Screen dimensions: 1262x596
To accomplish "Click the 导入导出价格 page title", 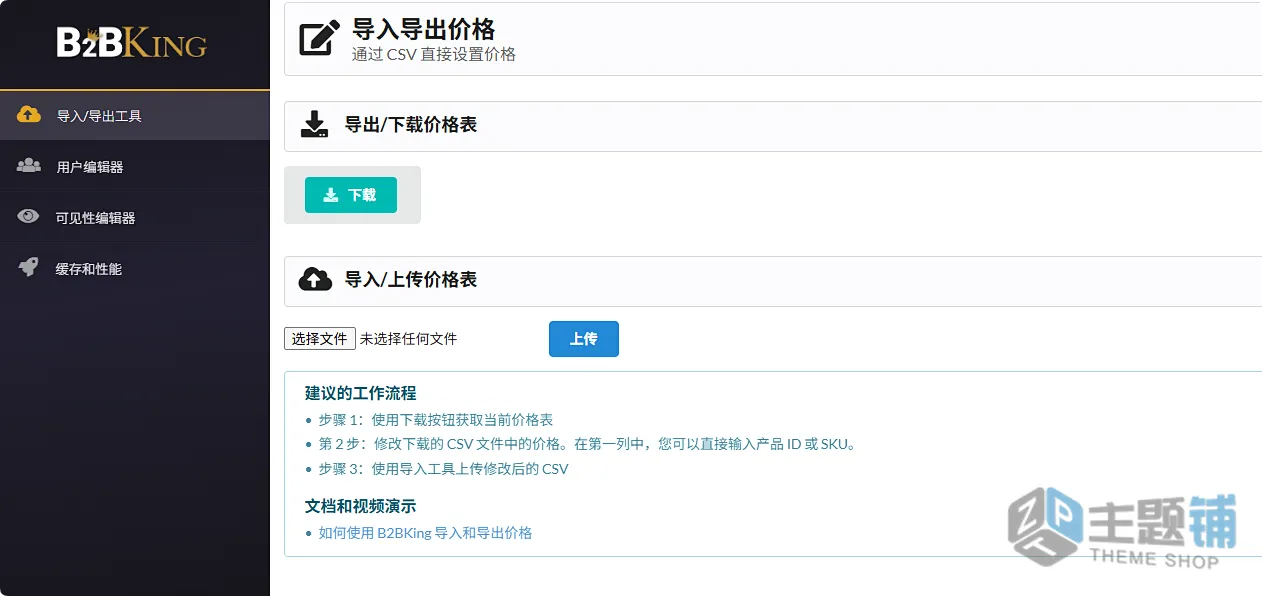I will [x=423, y=29].
